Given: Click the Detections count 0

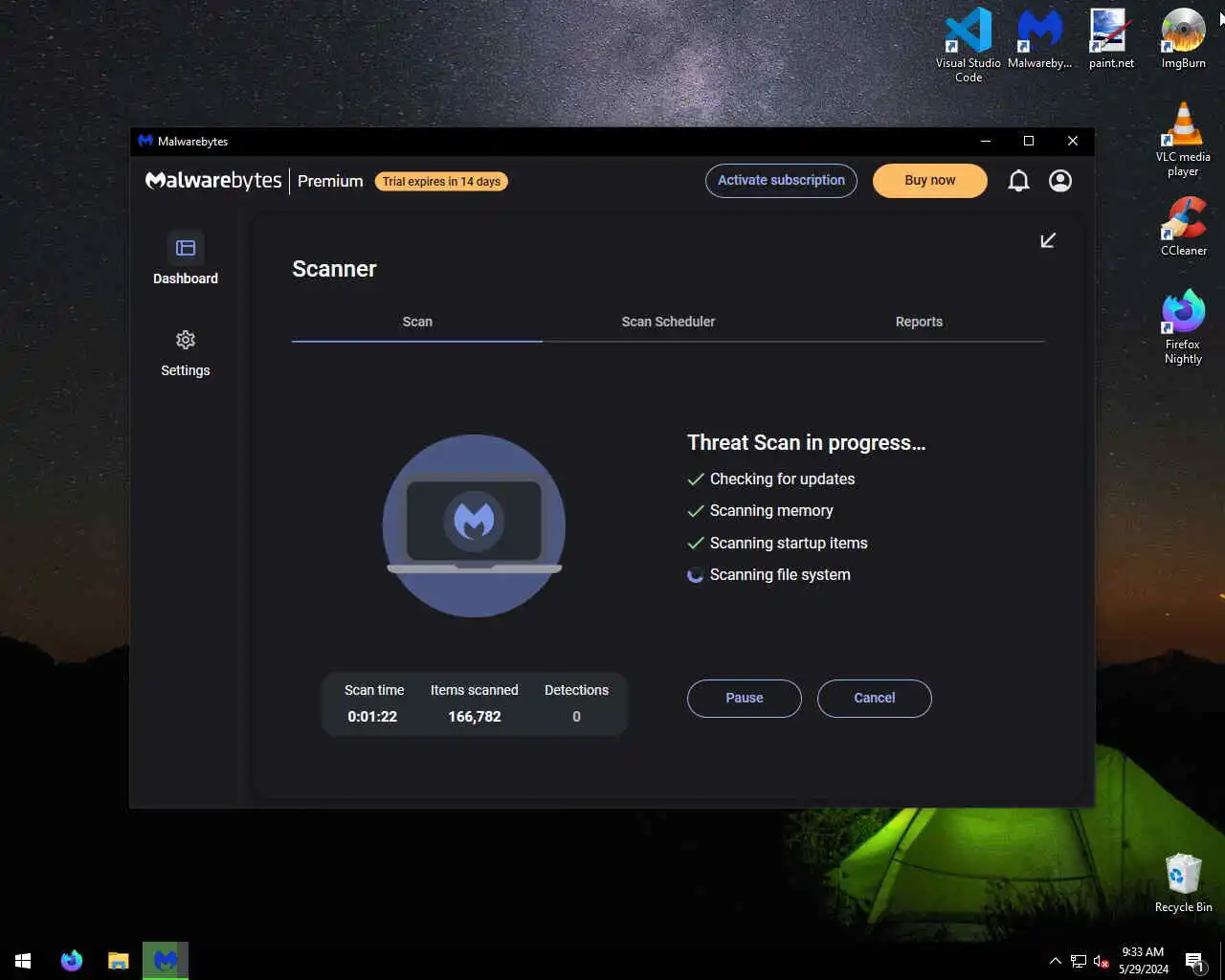Looking at the screenshot, I should pos(576,716).
